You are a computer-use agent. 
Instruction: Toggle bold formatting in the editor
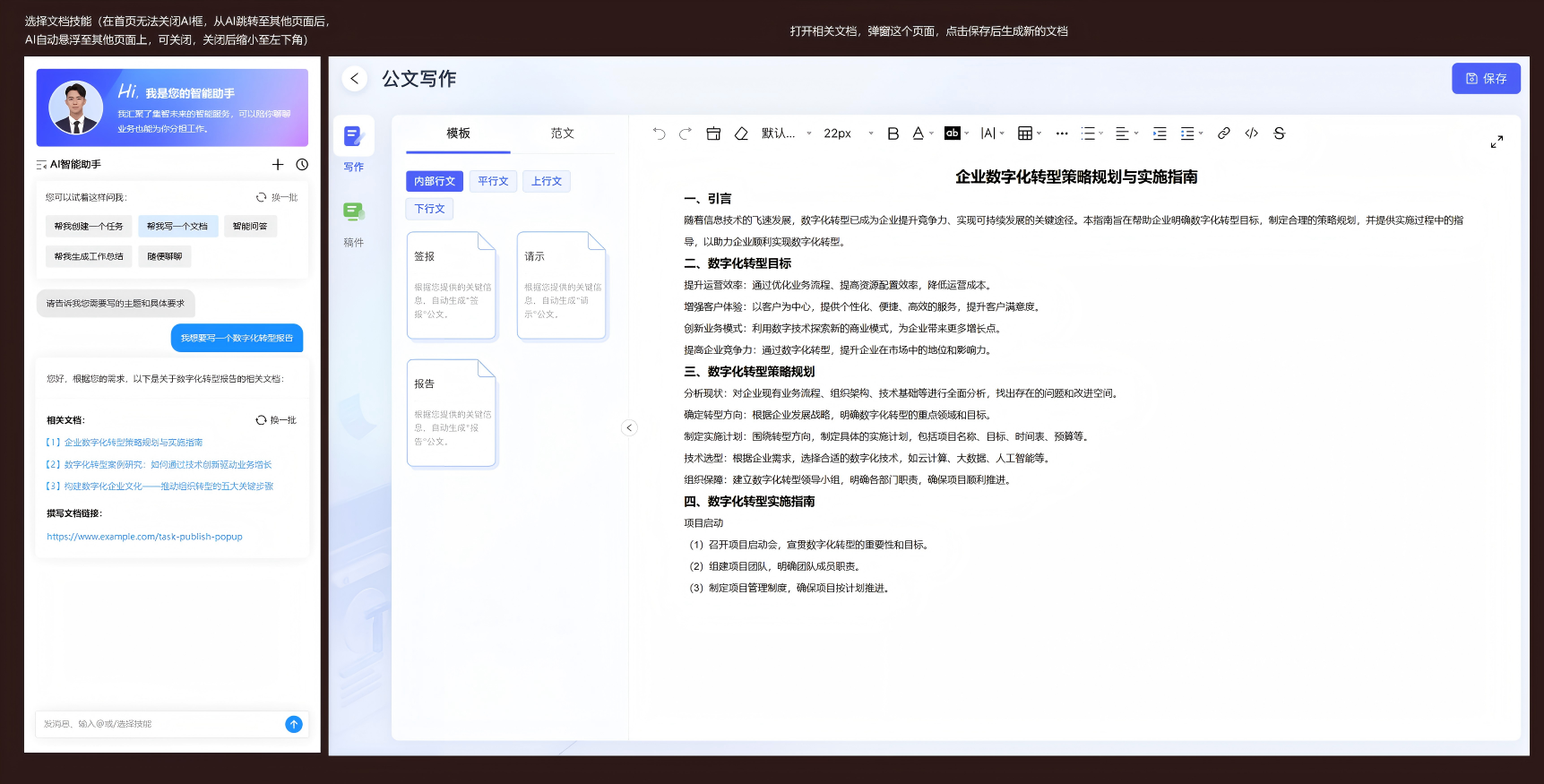pos(893,134)
